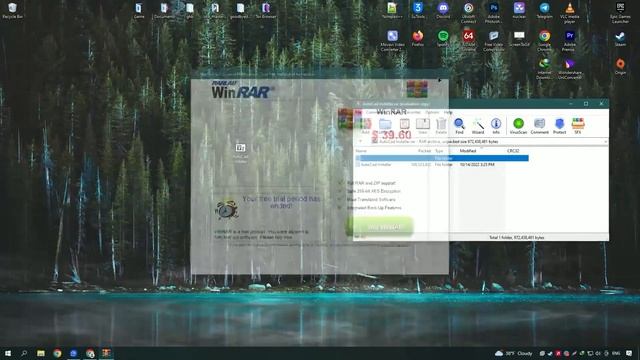Image resolution: width=640 pixels, height=360 pixels.
Task: Select the Recycle Bin desktop icon
Action: coord(12,11)
